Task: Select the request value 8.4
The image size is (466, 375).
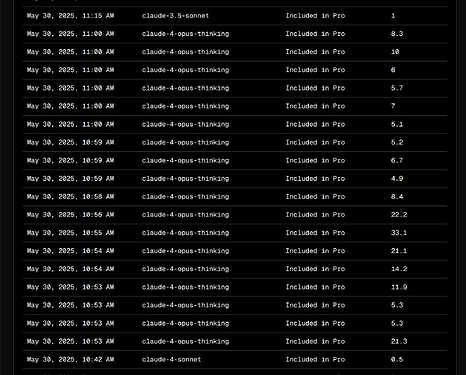Action: [397, 197]
